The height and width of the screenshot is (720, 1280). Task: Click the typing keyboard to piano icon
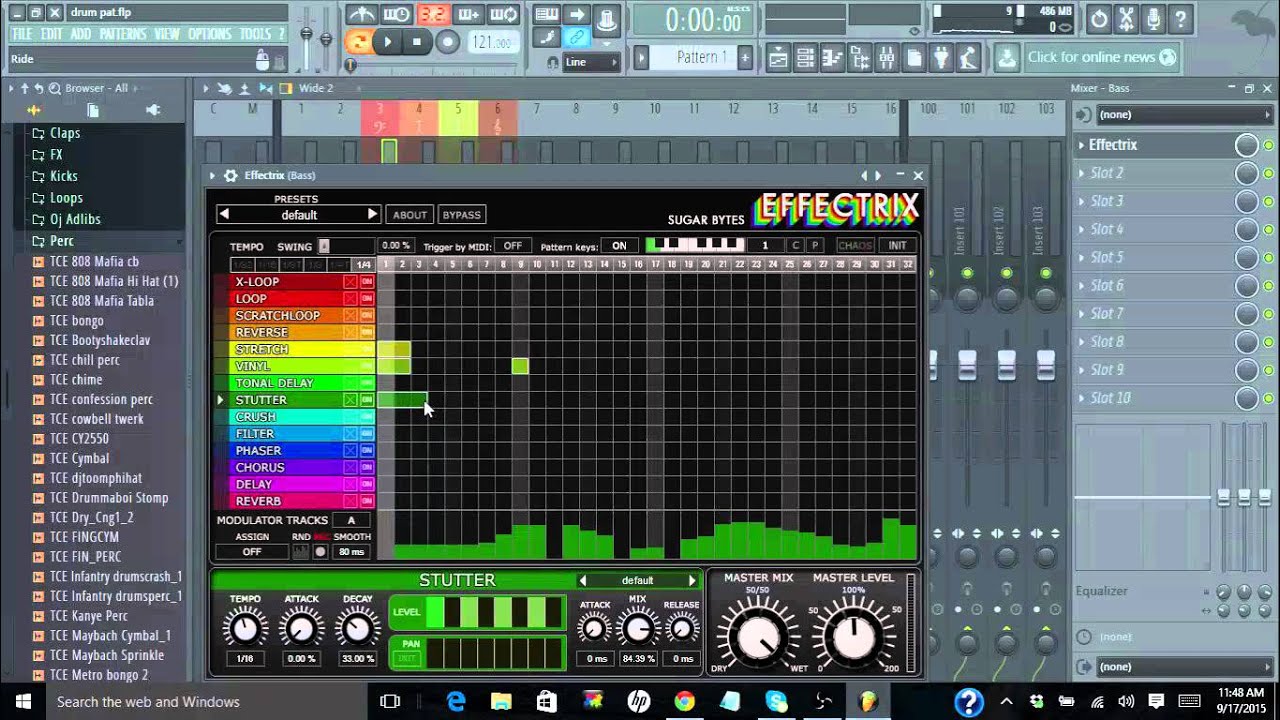click(546, 15)
